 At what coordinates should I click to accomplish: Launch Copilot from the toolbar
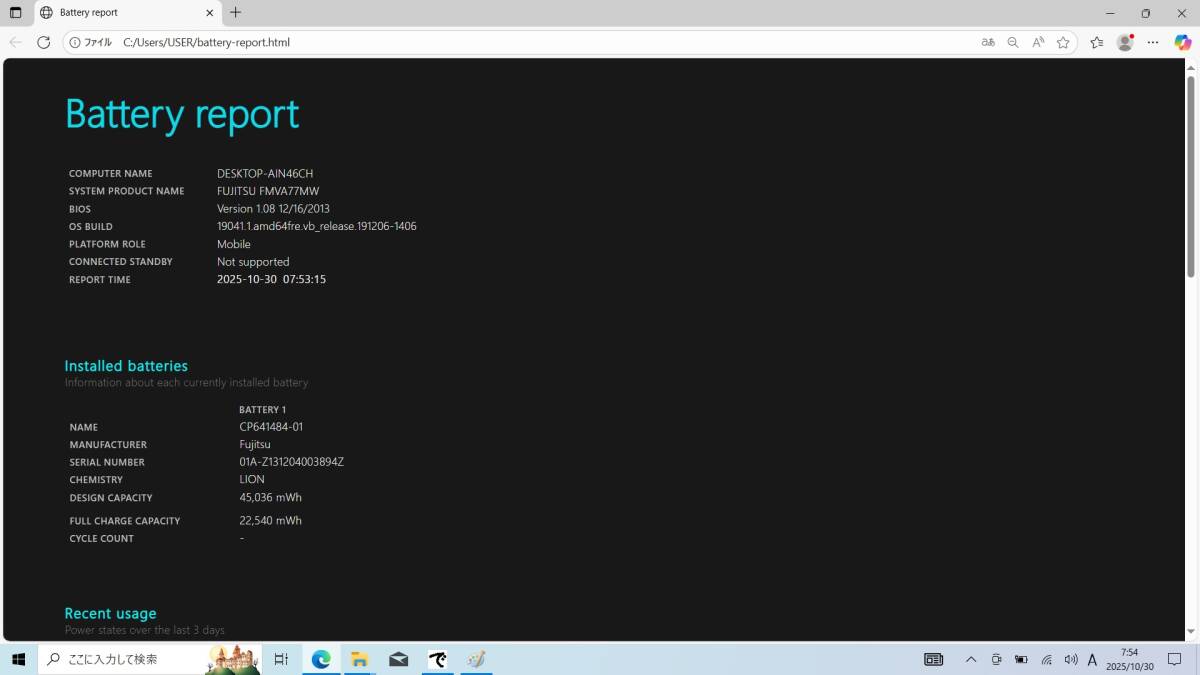click(1183, 42)
